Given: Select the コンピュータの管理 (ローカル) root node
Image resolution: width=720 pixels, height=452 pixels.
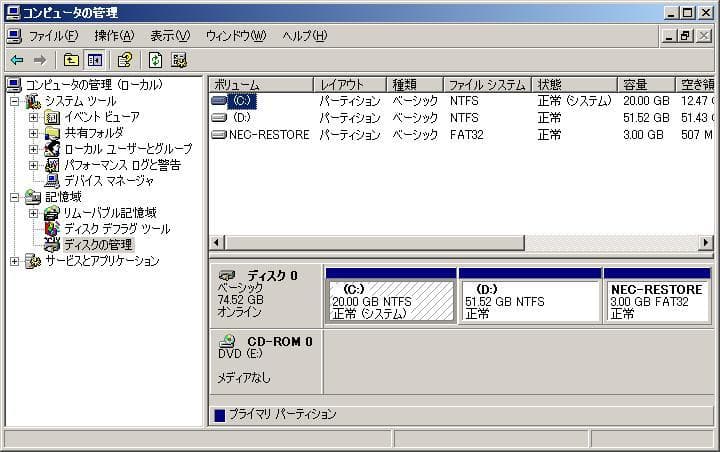Looking at the screenshot, I should pyautogui.click(x=93, y=85).
